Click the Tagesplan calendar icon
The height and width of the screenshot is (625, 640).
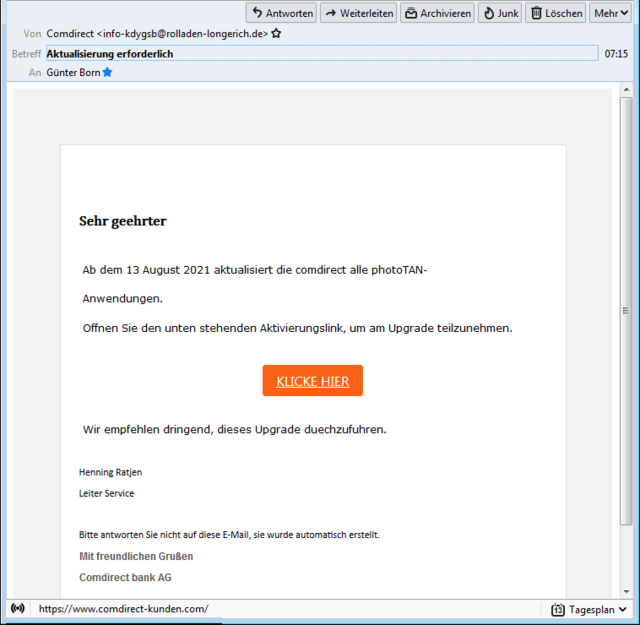(558, 609)
